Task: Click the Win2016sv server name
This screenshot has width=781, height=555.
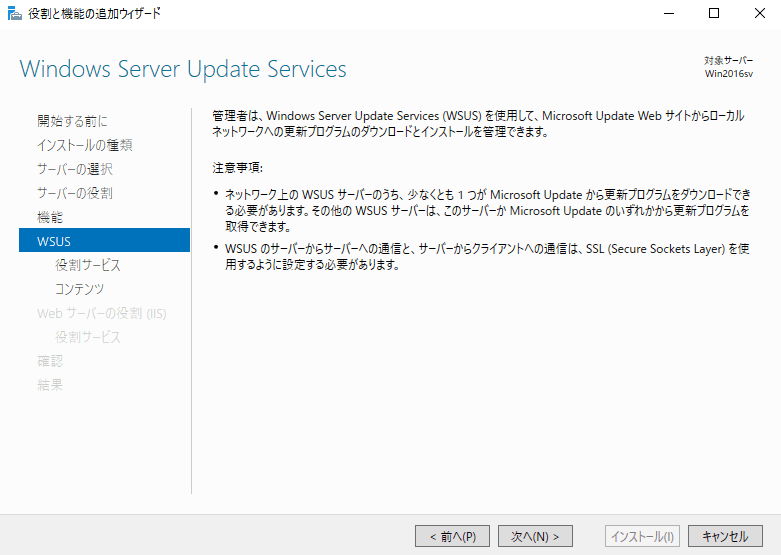Action: click(x=729, y=74)
